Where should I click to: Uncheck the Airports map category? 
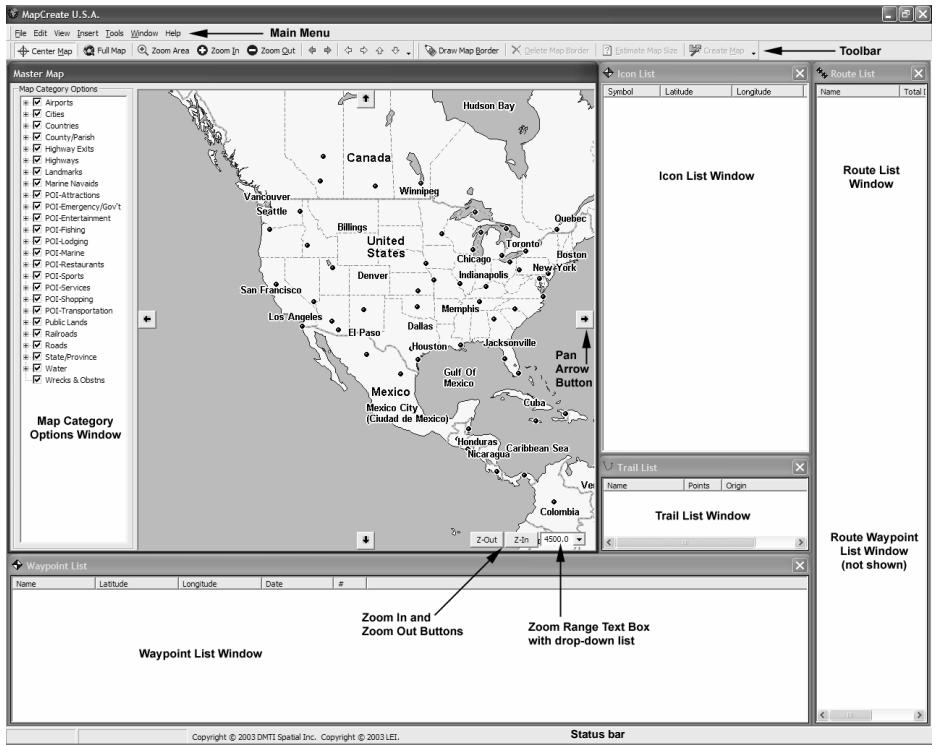pyautogui.click(x=37, y=102)
